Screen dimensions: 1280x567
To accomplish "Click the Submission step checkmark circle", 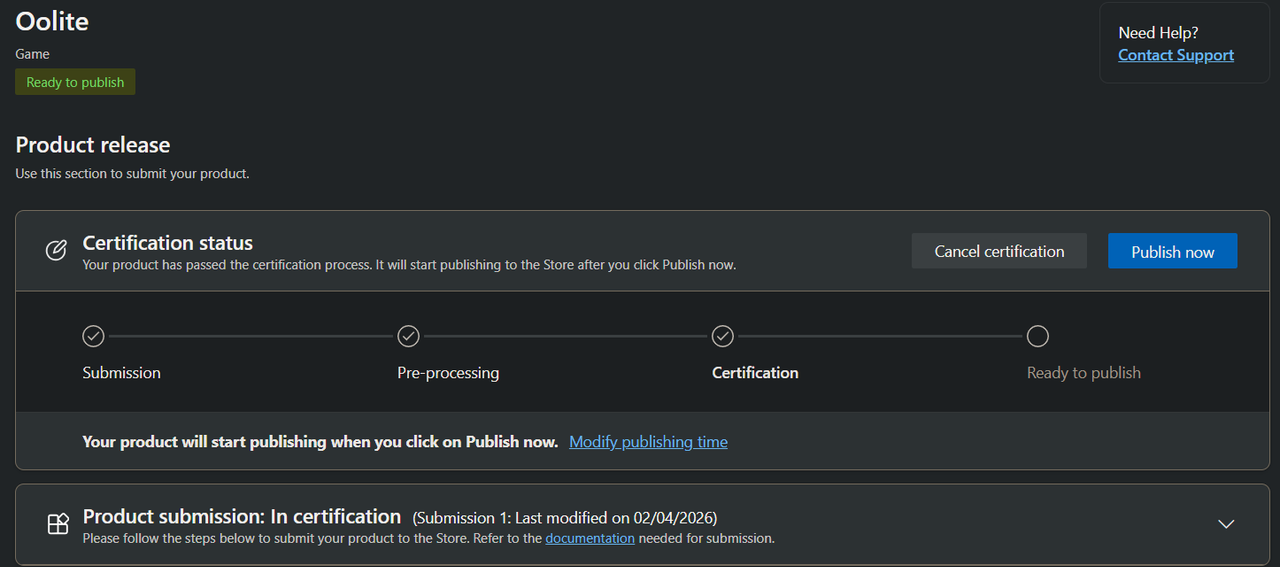I will click(x=93, y=336).
